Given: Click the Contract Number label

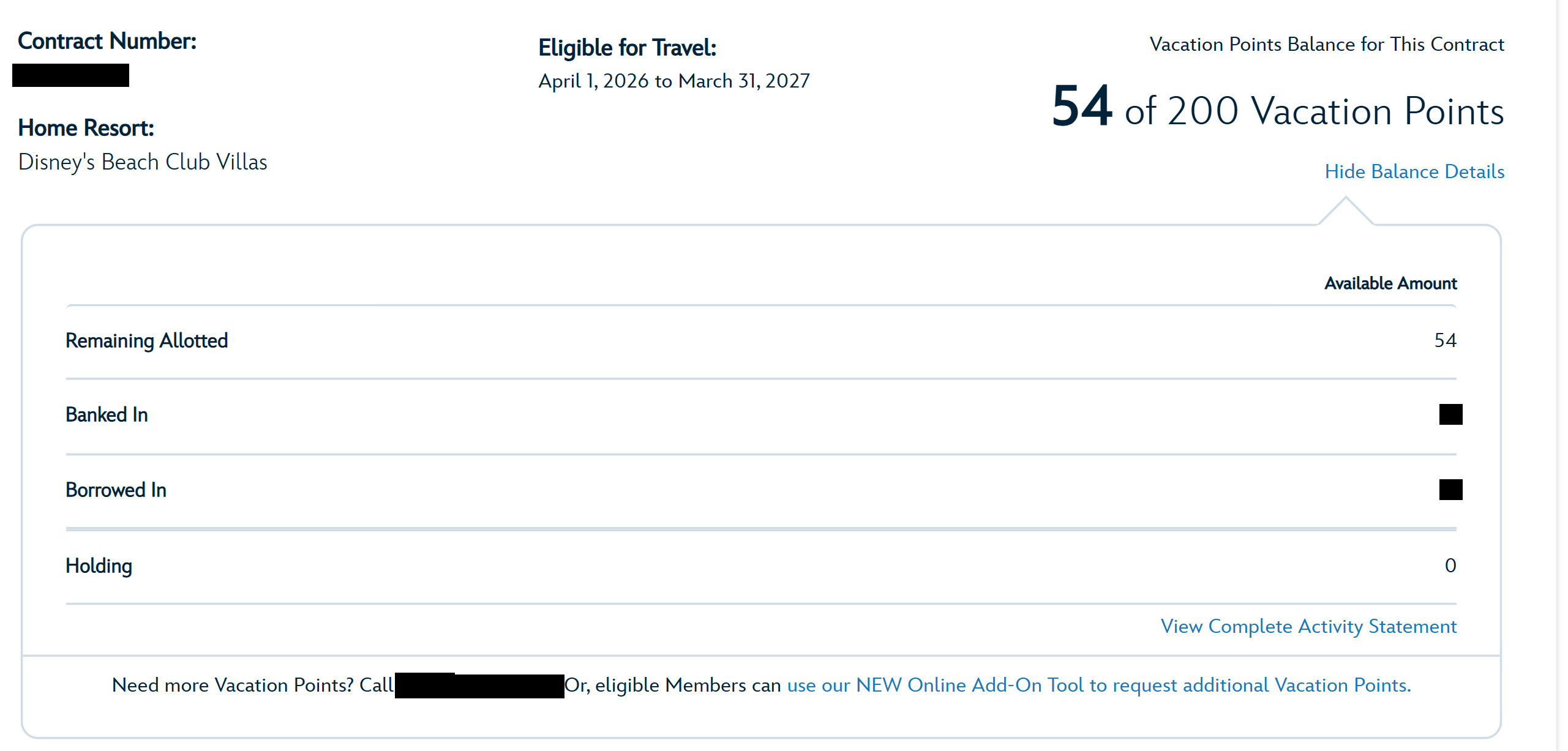Looking at the screenshot, I should [107, 41].
